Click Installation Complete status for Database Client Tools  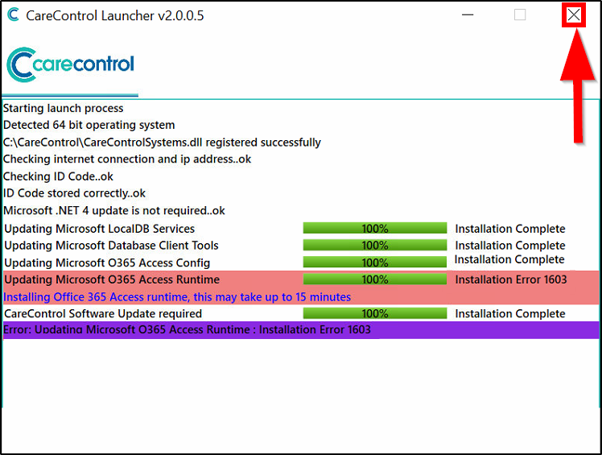[510, 245]
